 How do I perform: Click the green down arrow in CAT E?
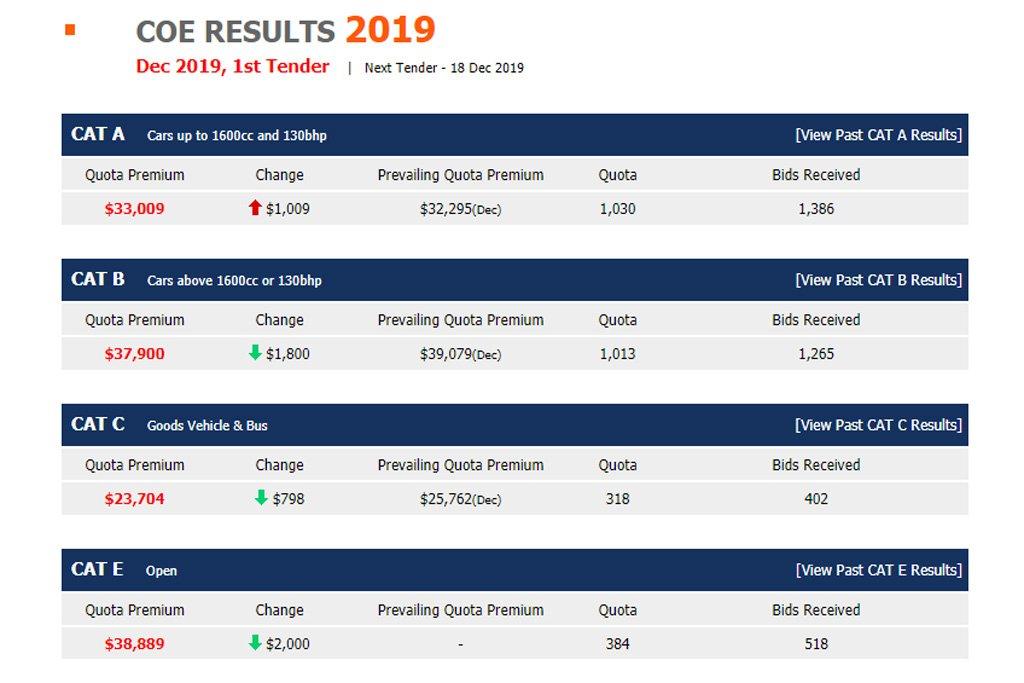pos(255,643)
